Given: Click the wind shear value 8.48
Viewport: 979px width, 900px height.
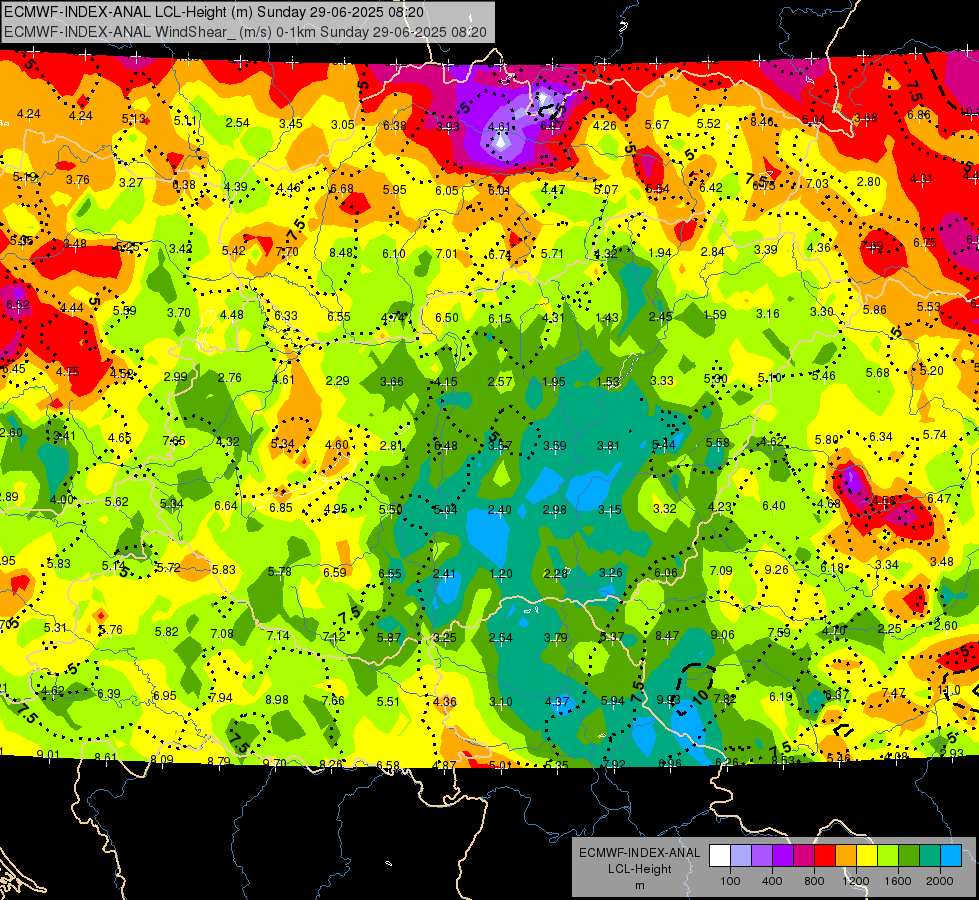Looking at the screenshot, I should click(341, 252).
